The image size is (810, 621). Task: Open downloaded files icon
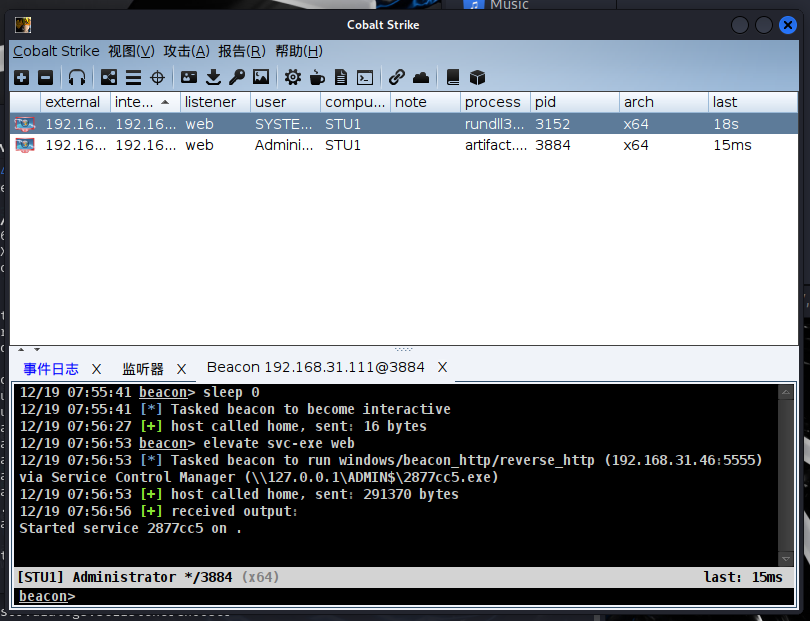[213, 78]
